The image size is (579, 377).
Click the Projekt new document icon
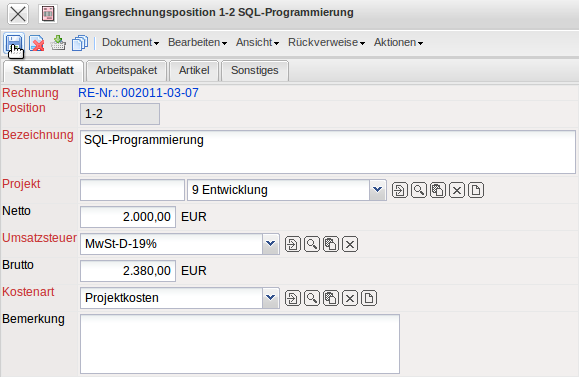(476, 191)
